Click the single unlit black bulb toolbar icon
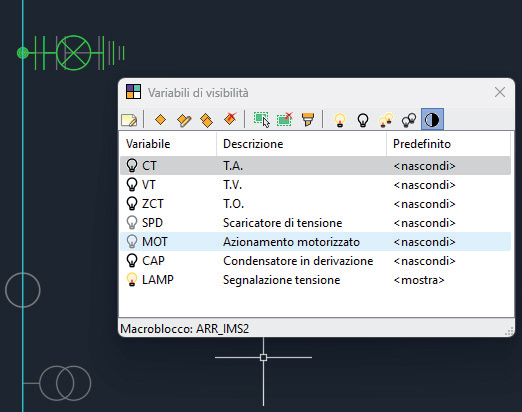 pos(363,120)
